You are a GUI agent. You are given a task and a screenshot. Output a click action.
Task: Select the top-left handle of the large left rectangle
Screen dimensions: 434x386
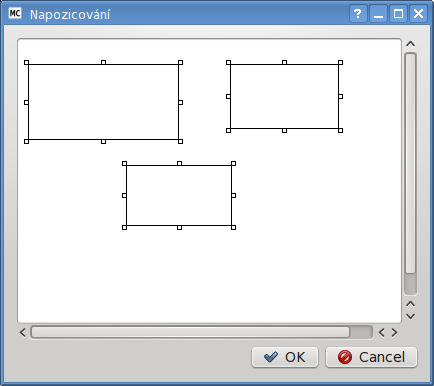coord(27,62)
